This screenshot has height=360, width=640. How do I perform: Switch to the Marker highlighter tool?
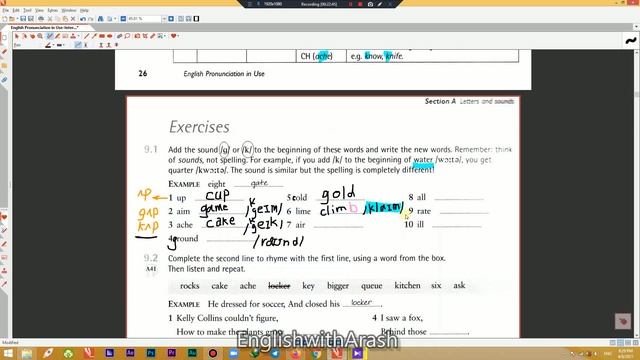[x=57, y=36]
